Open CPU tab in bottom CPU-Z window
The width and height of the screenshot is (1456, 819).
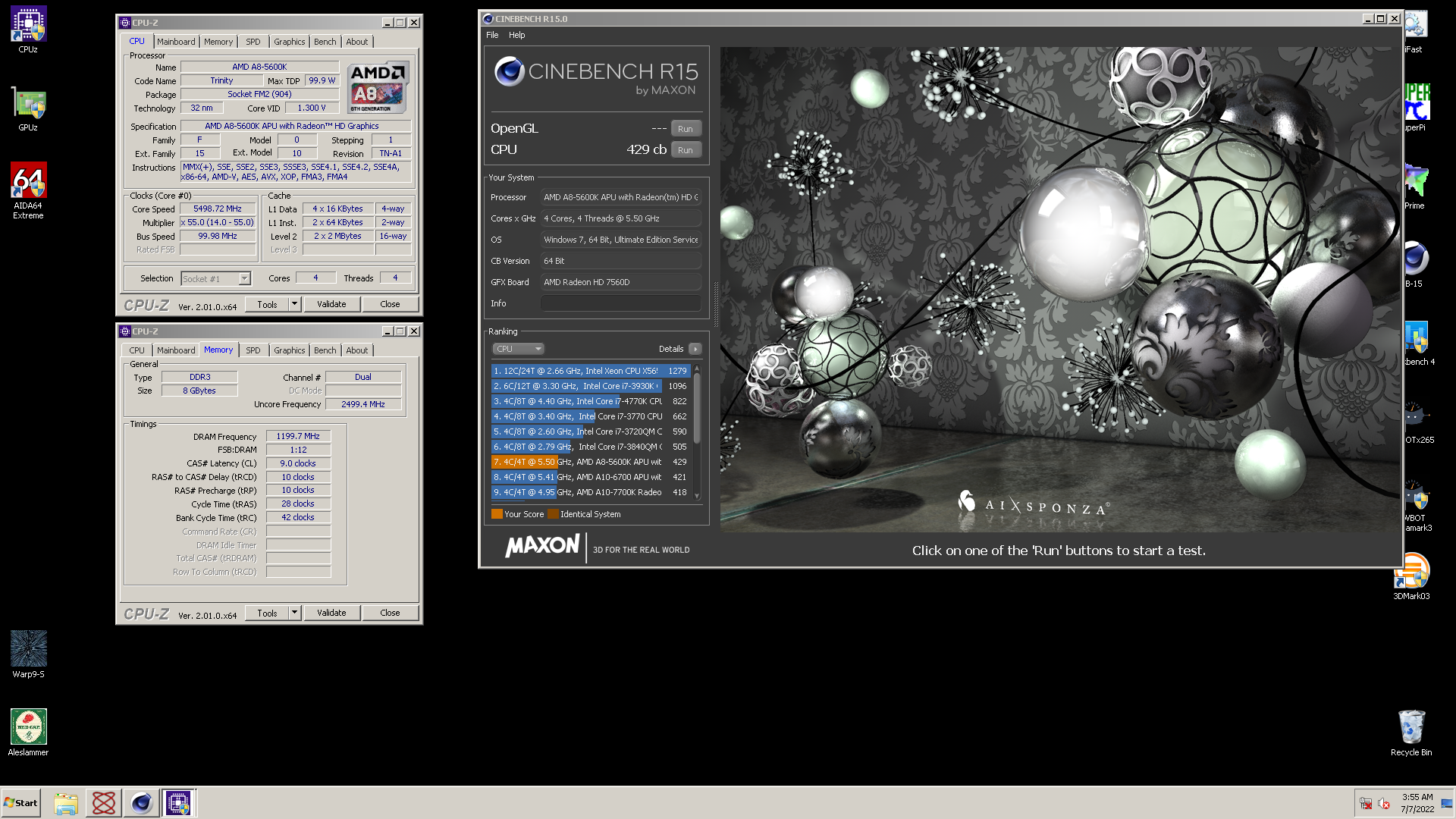(136, 350)
